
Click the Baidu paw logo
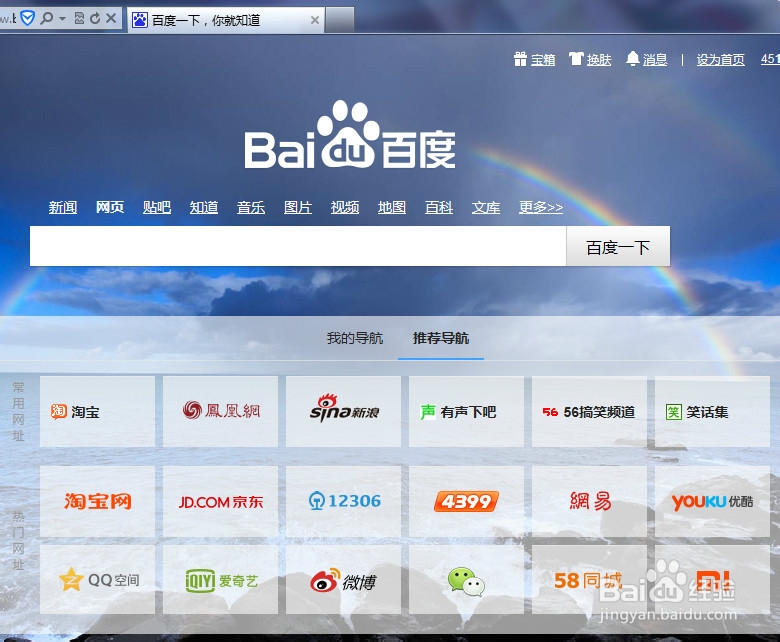pos(350,135)
